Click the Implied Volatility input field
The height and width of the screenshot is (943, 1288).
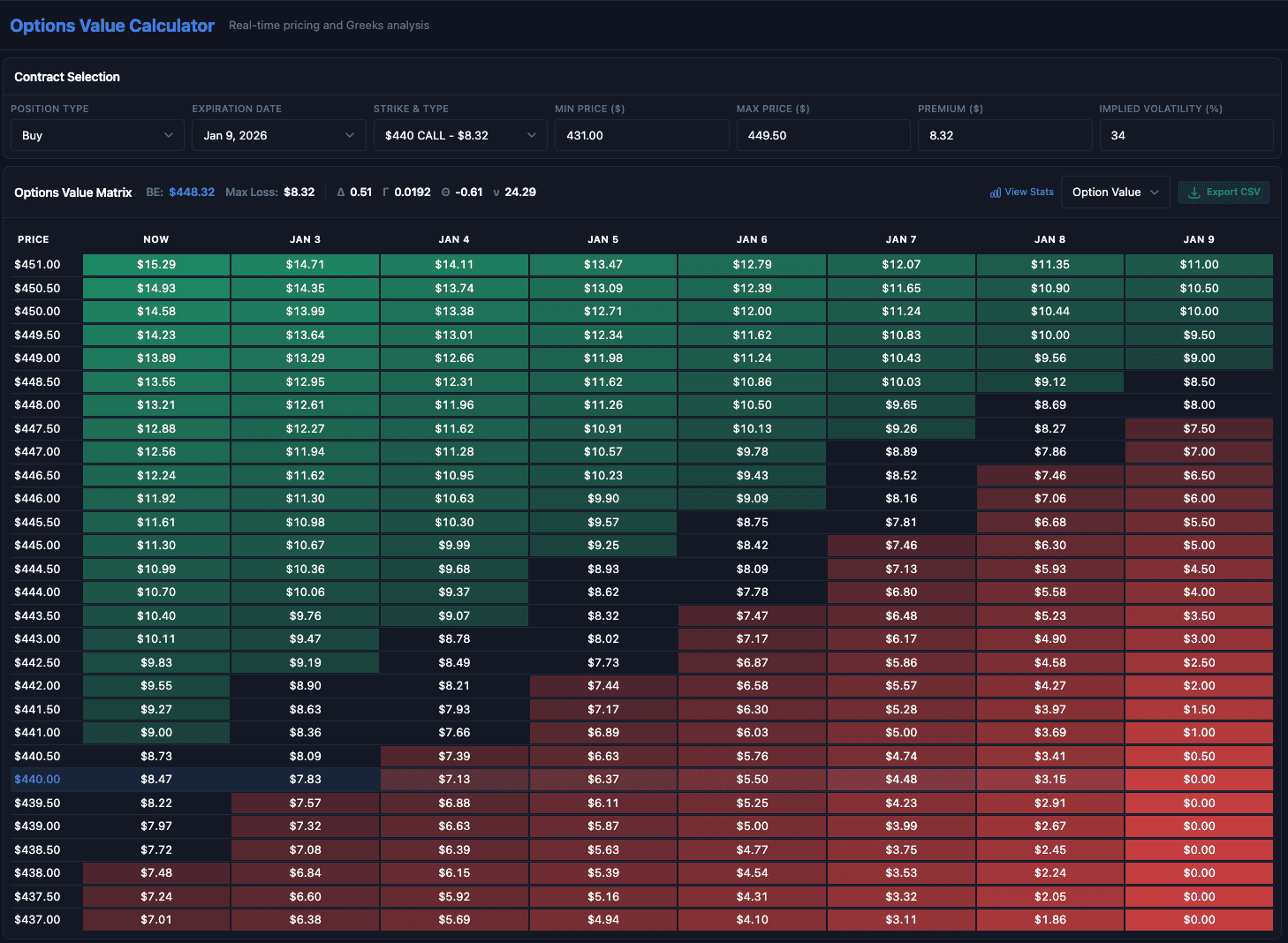[x=1186, y=135]
